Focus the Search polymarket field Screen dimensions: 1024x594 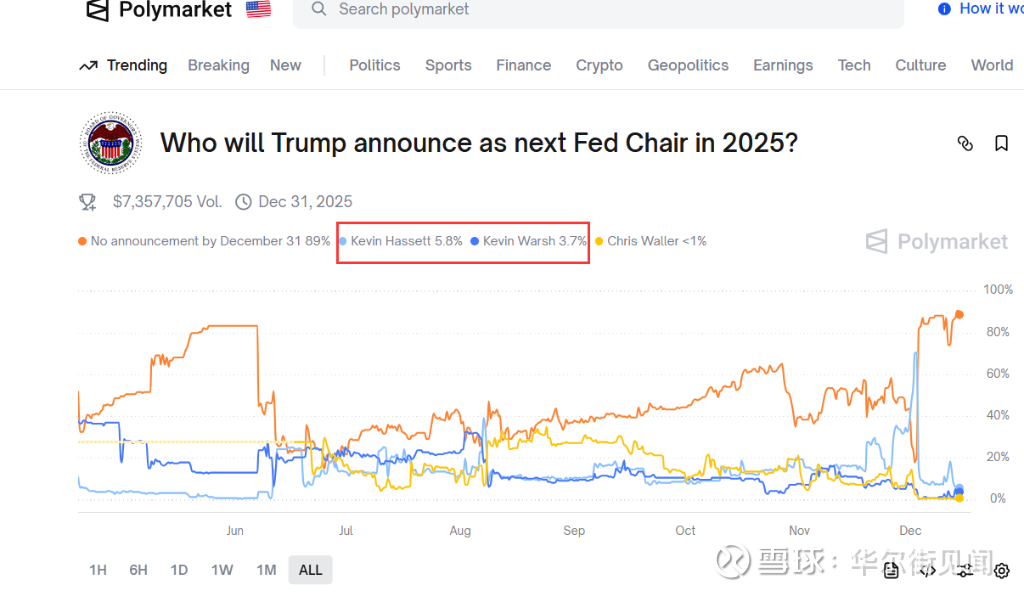click(x=598, y=10)
